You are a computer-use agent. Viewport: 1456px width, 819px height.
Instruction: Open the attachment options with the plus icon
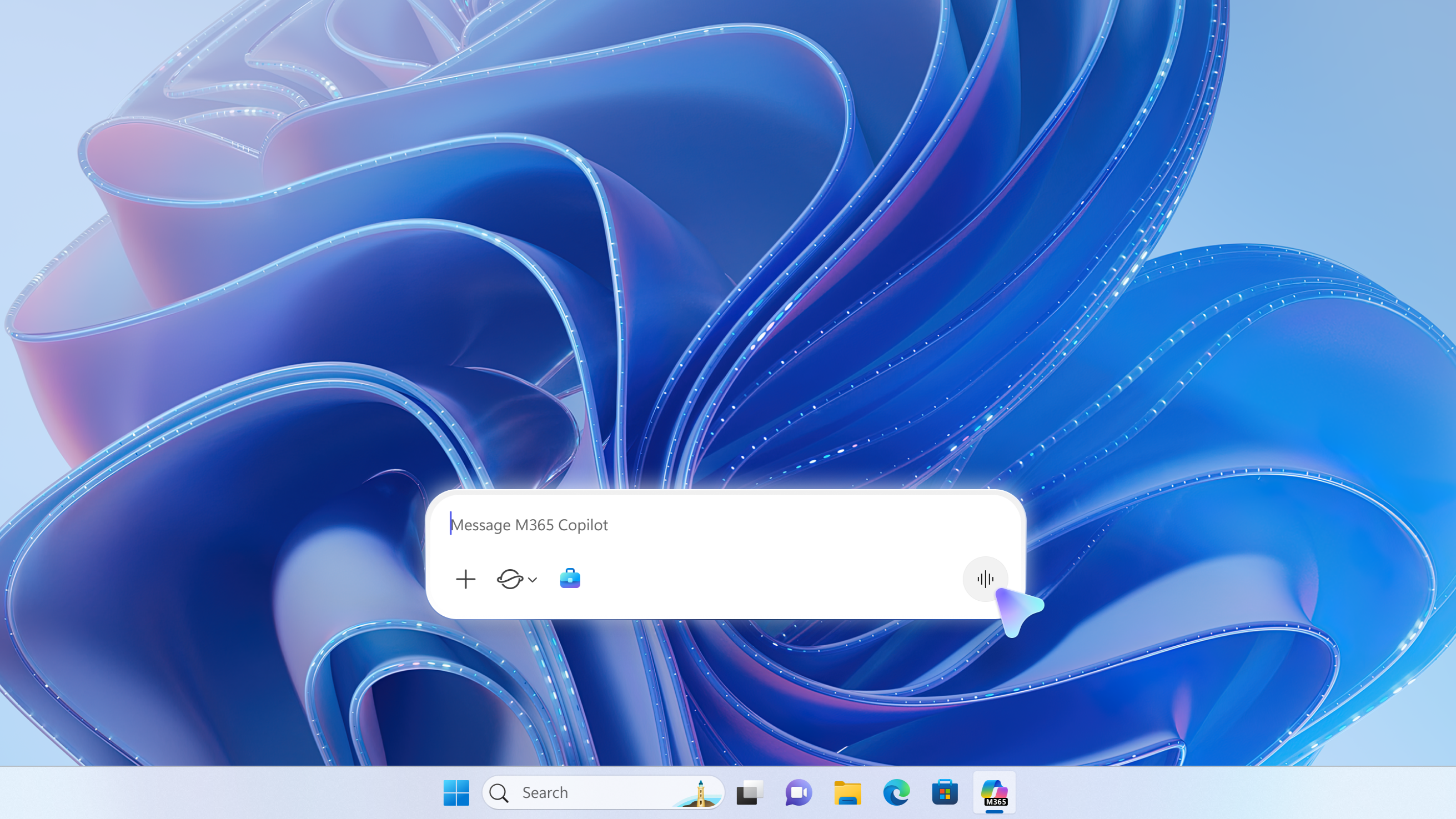click(466, 579)
